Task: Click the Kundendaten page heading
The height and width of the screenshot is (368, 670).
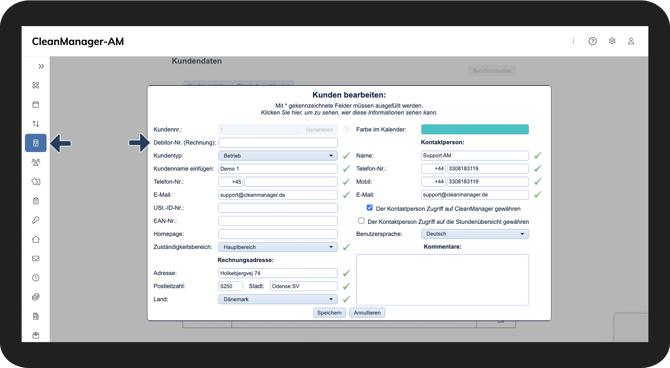Action: pos(197,61)
